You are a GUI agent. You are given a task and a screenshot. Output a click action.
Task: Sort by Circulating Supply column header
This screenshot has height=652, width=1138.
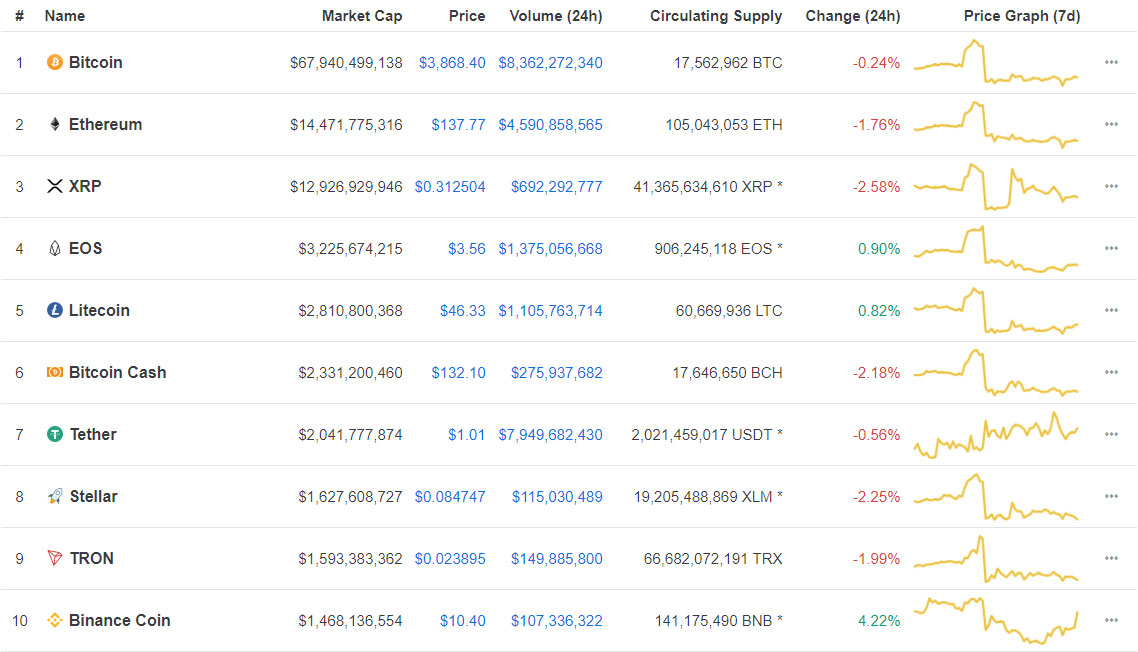coord(716,16)
